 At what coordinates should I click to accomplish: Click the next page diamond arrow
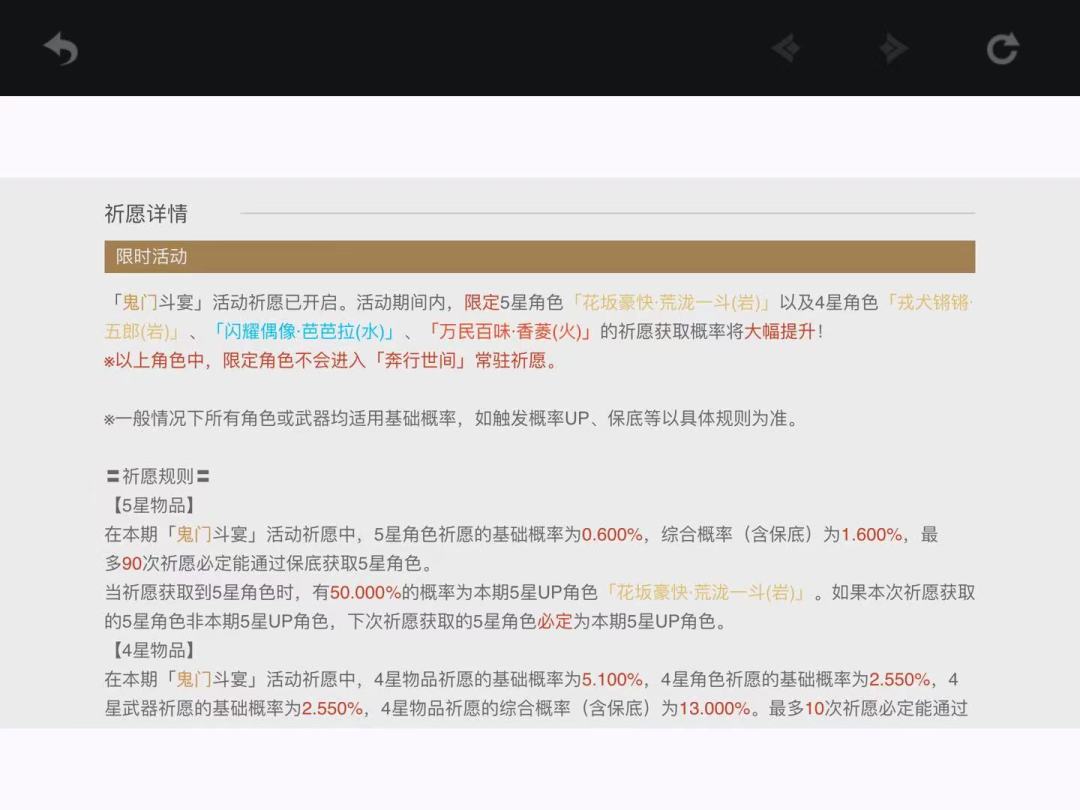[892, 48]
